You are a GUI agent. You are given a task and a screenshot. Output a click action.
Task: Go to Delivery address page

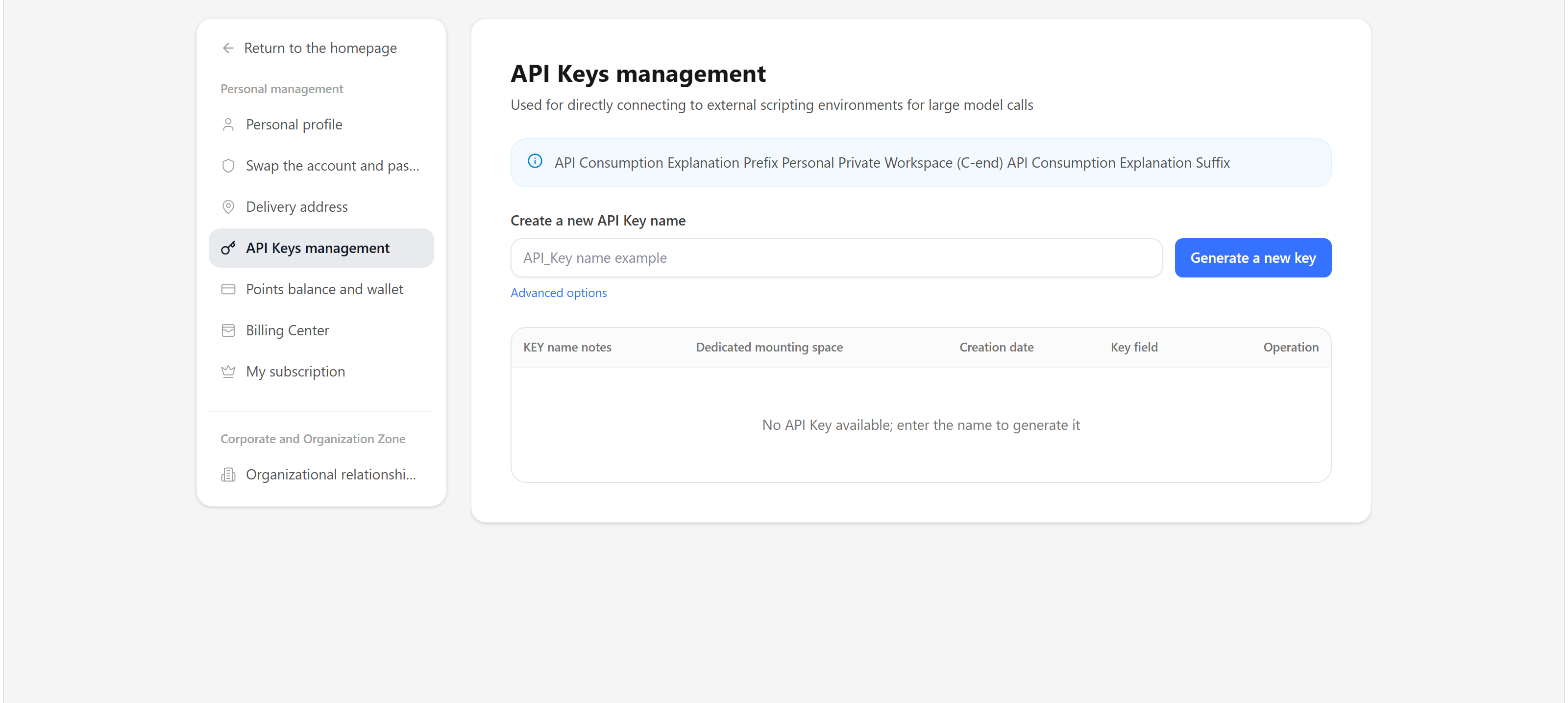tap(321, 207)
